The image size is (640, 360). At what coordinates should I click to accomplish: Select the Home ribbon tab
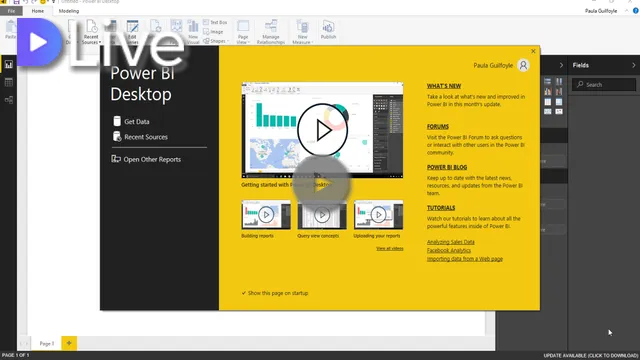pos(38,11)
